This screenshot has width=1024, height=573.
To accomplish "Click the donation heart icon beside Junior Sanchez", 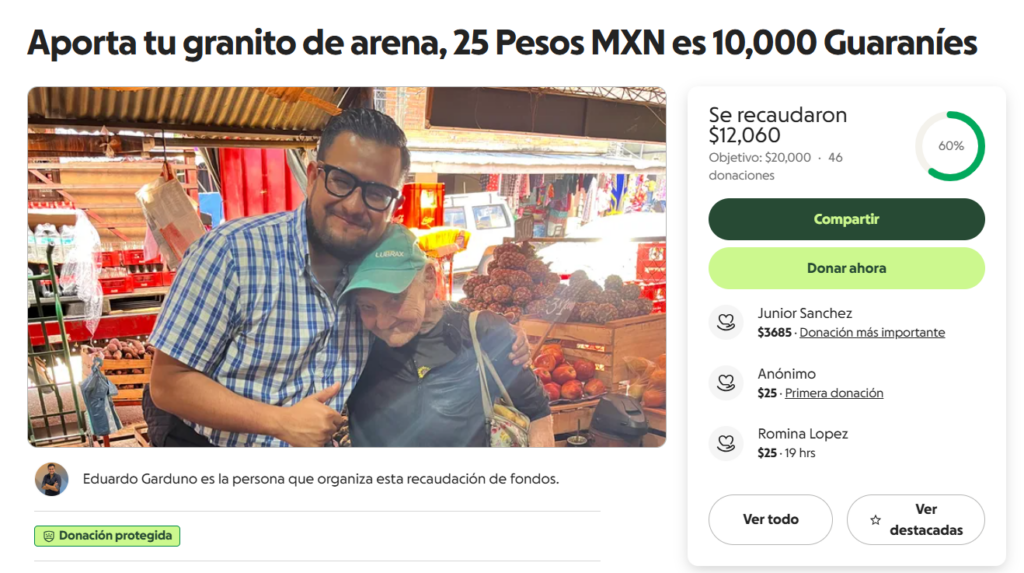I will click(726, 322).
